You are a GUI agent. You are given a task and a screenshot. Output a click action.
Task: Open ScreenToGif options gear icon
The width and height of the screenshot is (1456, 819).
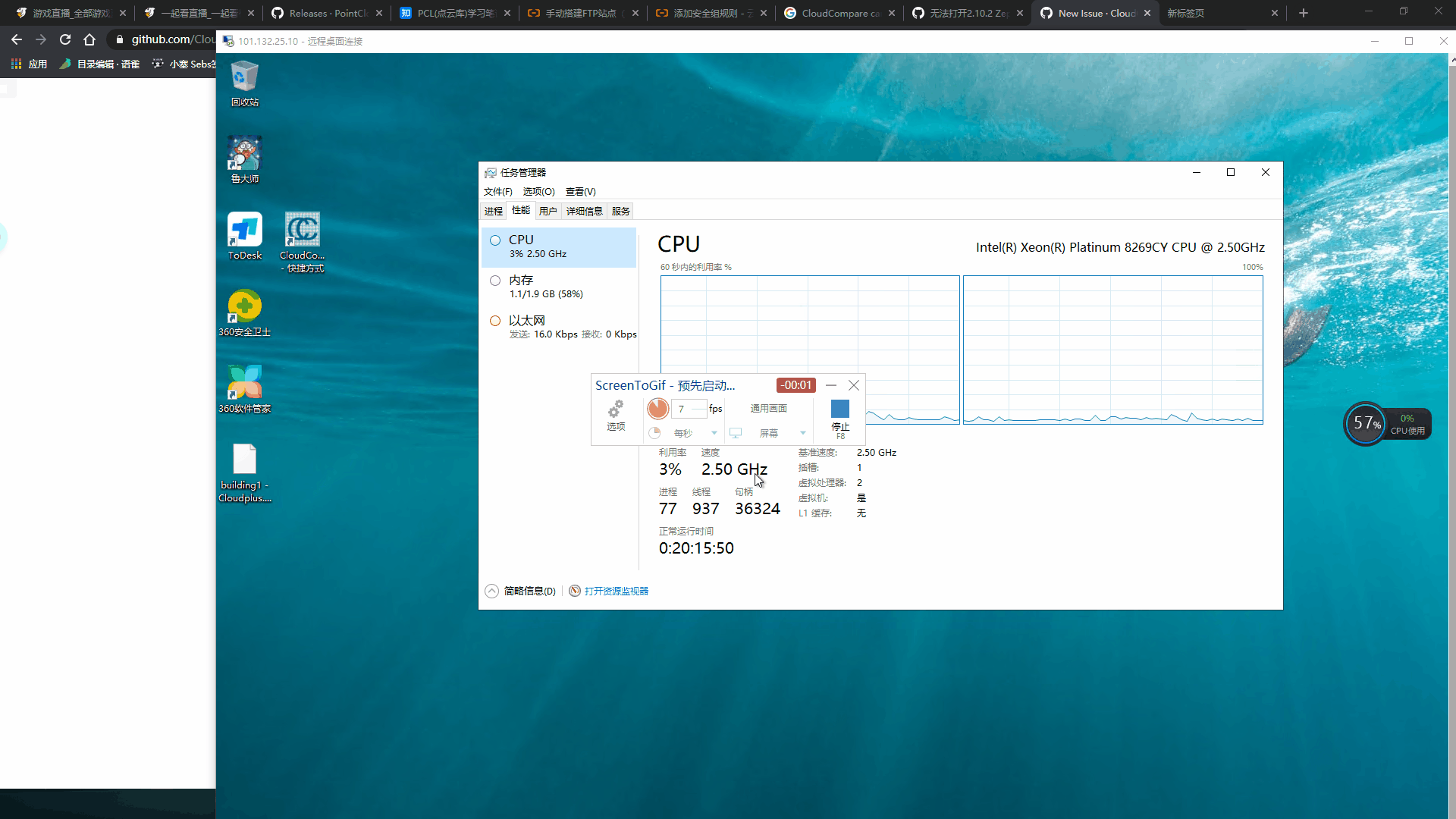tap(616, 409)
